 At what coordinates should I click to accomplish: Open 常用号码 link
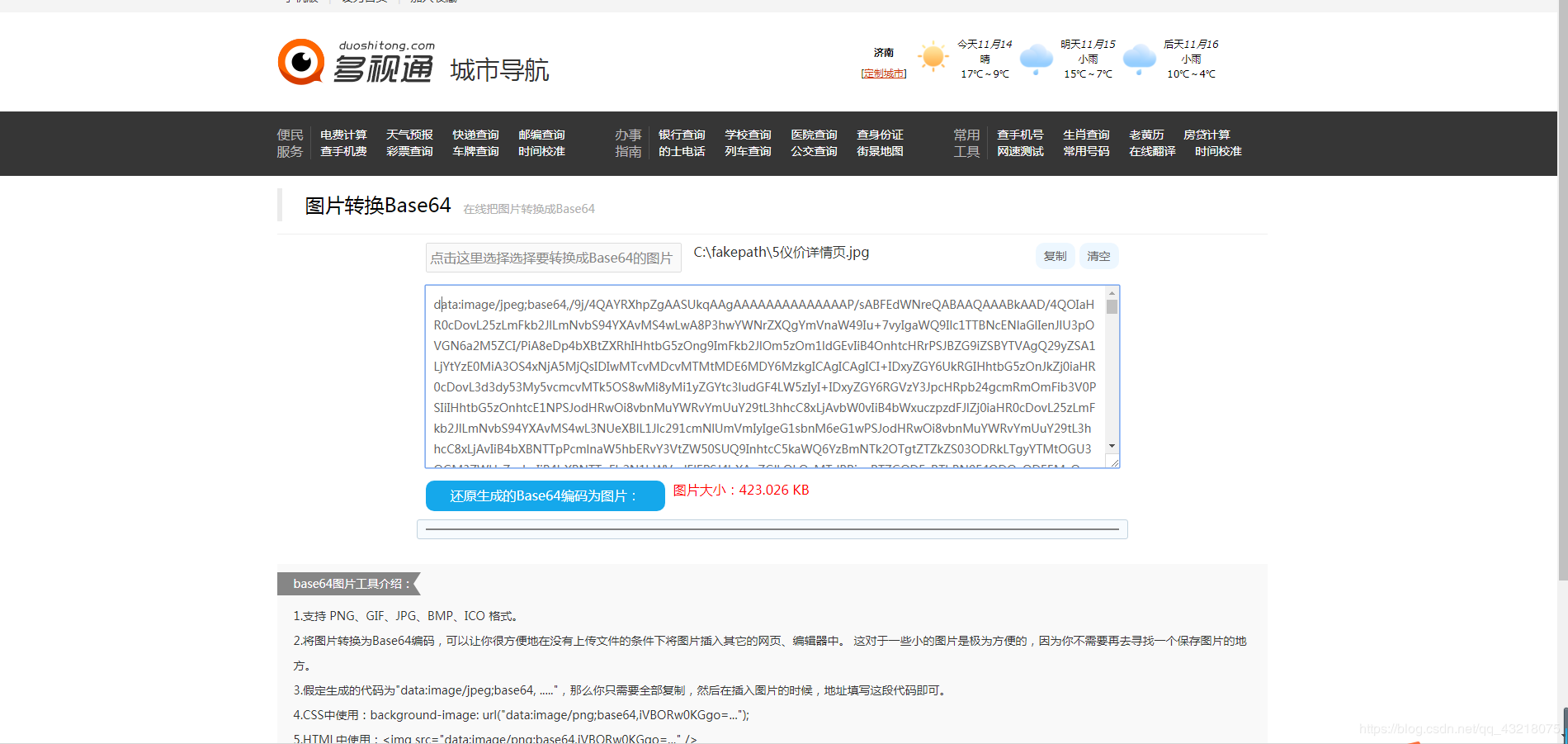tap(1086, 151)
